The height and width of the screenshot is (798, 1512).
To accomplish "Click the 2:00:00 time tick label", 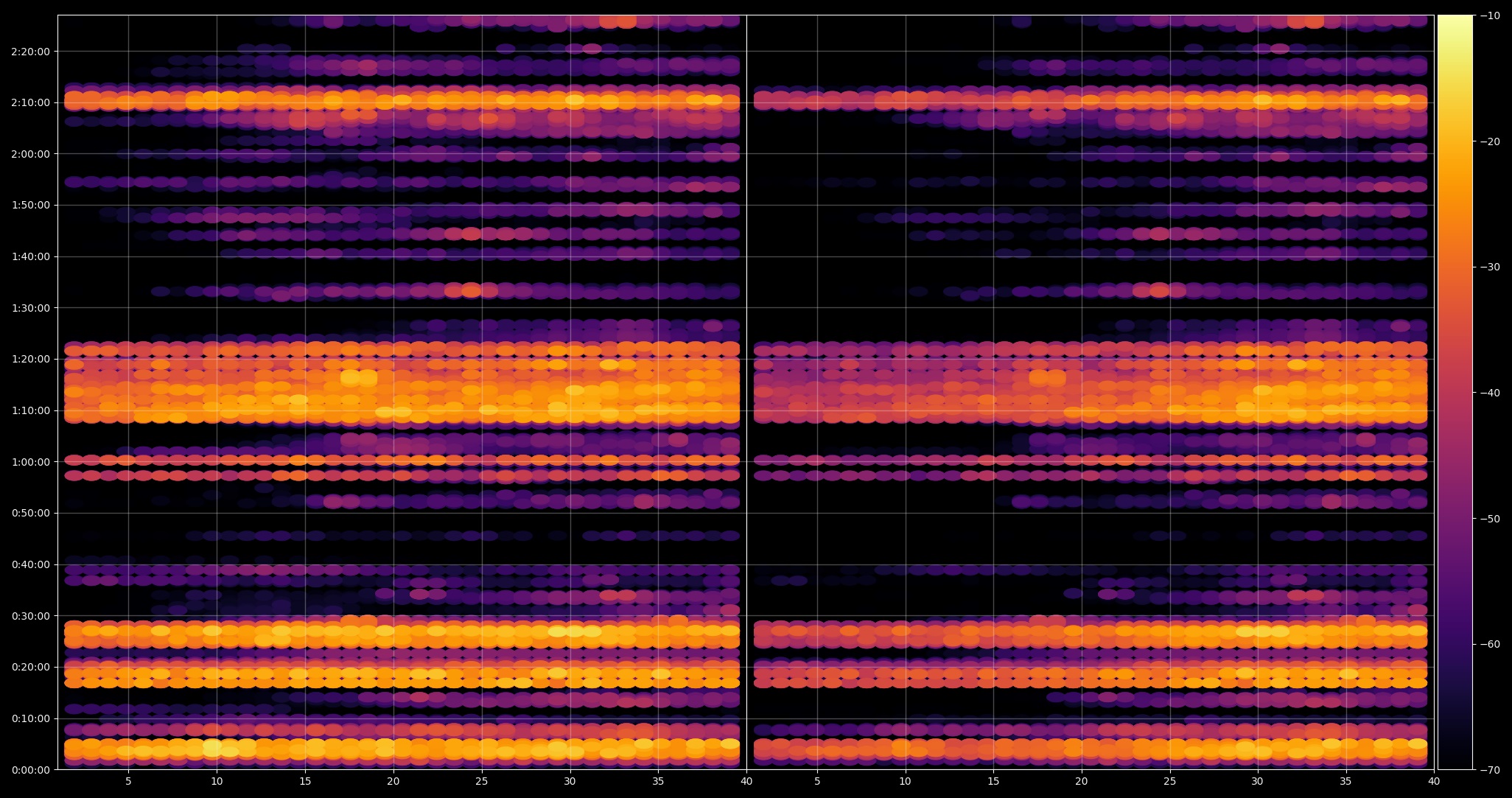I will 30,154.
